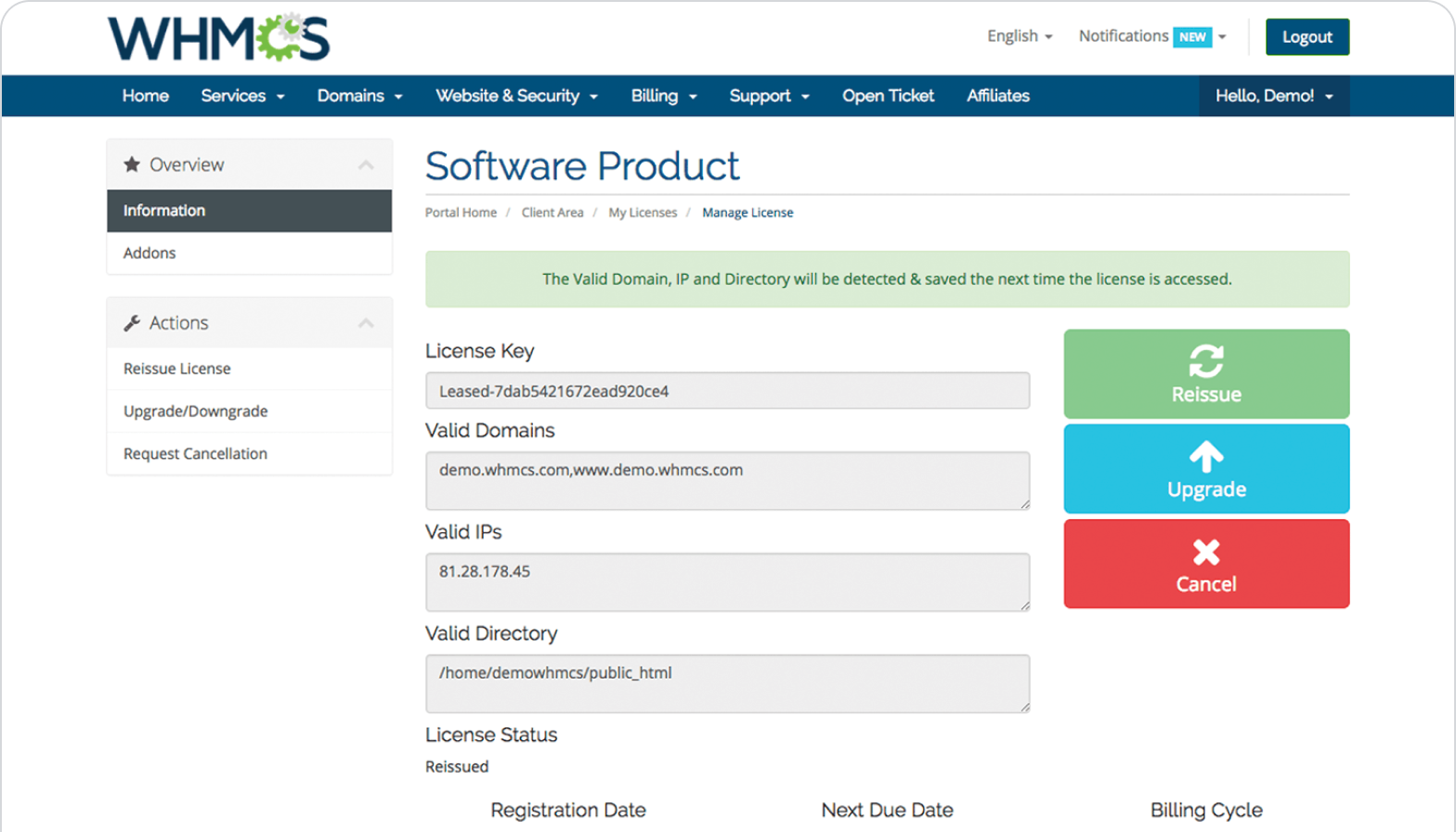This screenshot has height=832, width=1456.
Task: Click the Overview star icon
Action: (132, 164)
